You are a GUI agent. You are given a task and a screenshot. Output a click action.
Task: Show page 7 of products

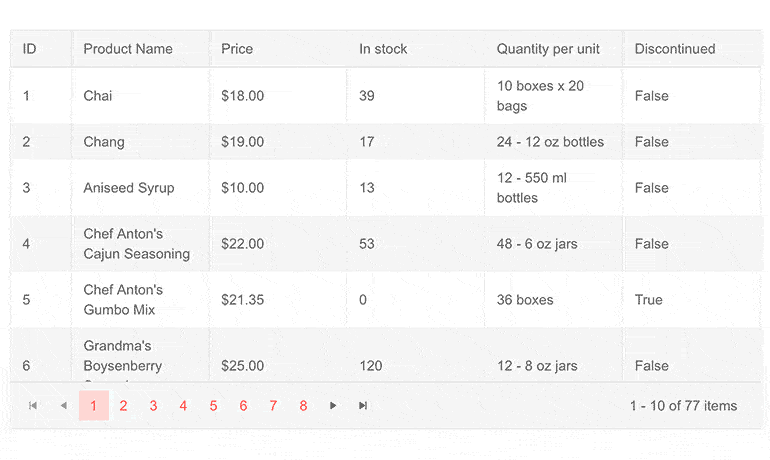(x=273, y=406)
